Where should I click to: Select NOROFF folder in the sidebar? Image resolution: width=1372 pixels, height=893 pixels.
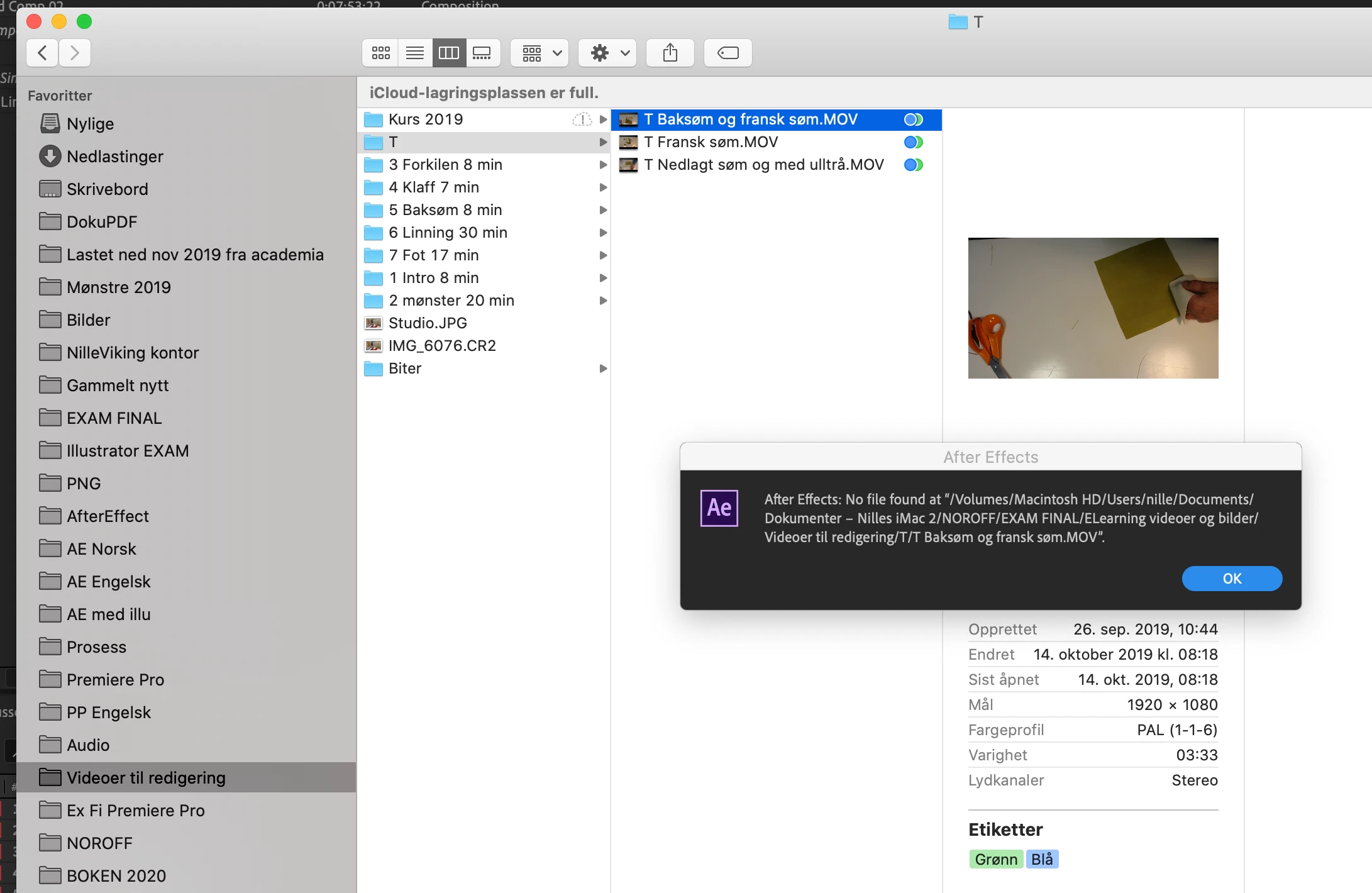[99, 843]
